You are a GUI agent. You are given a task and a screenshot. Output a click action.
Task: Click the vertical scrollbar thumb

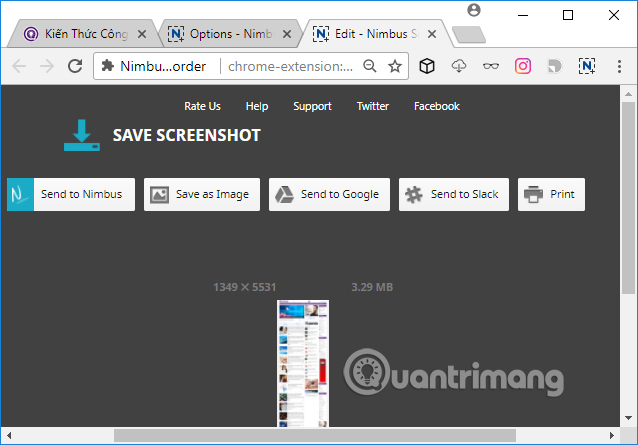tap(628, 197)
